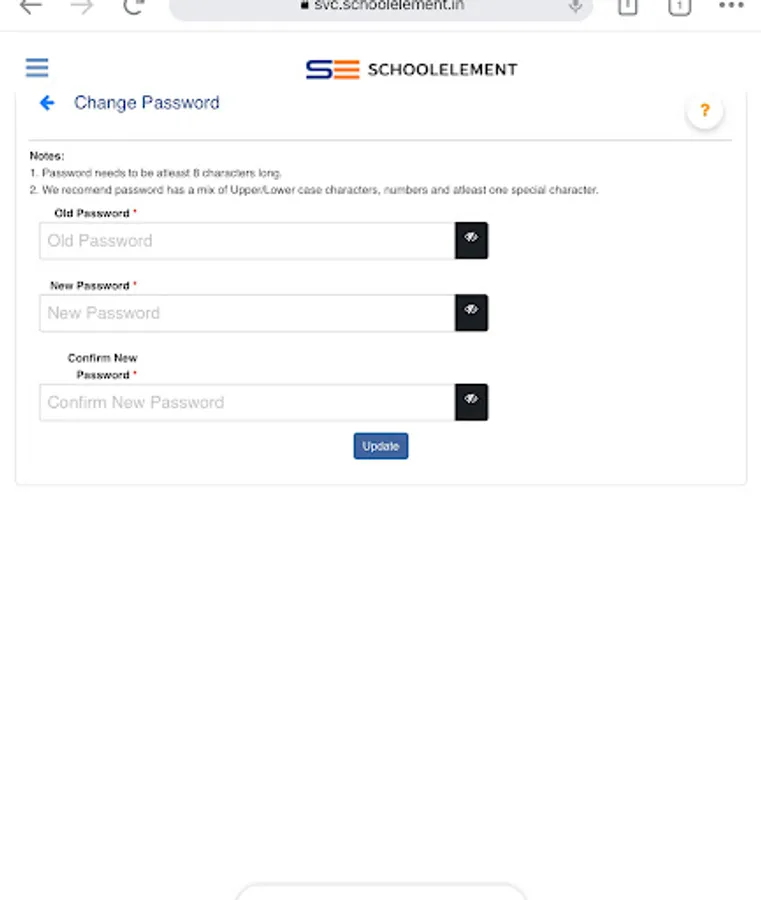761x900 pixels.
Task: Click the SchoolElement logo in the header
Action: click(411, 69)
